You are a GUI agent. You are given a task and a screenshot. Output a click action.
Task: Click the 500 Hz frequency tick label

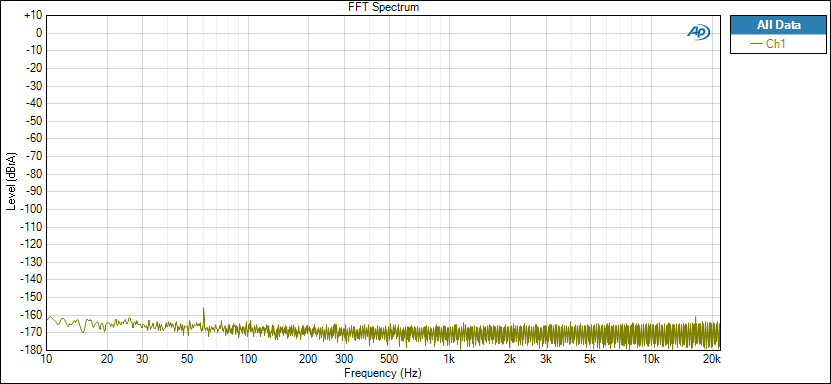(389, 359)
